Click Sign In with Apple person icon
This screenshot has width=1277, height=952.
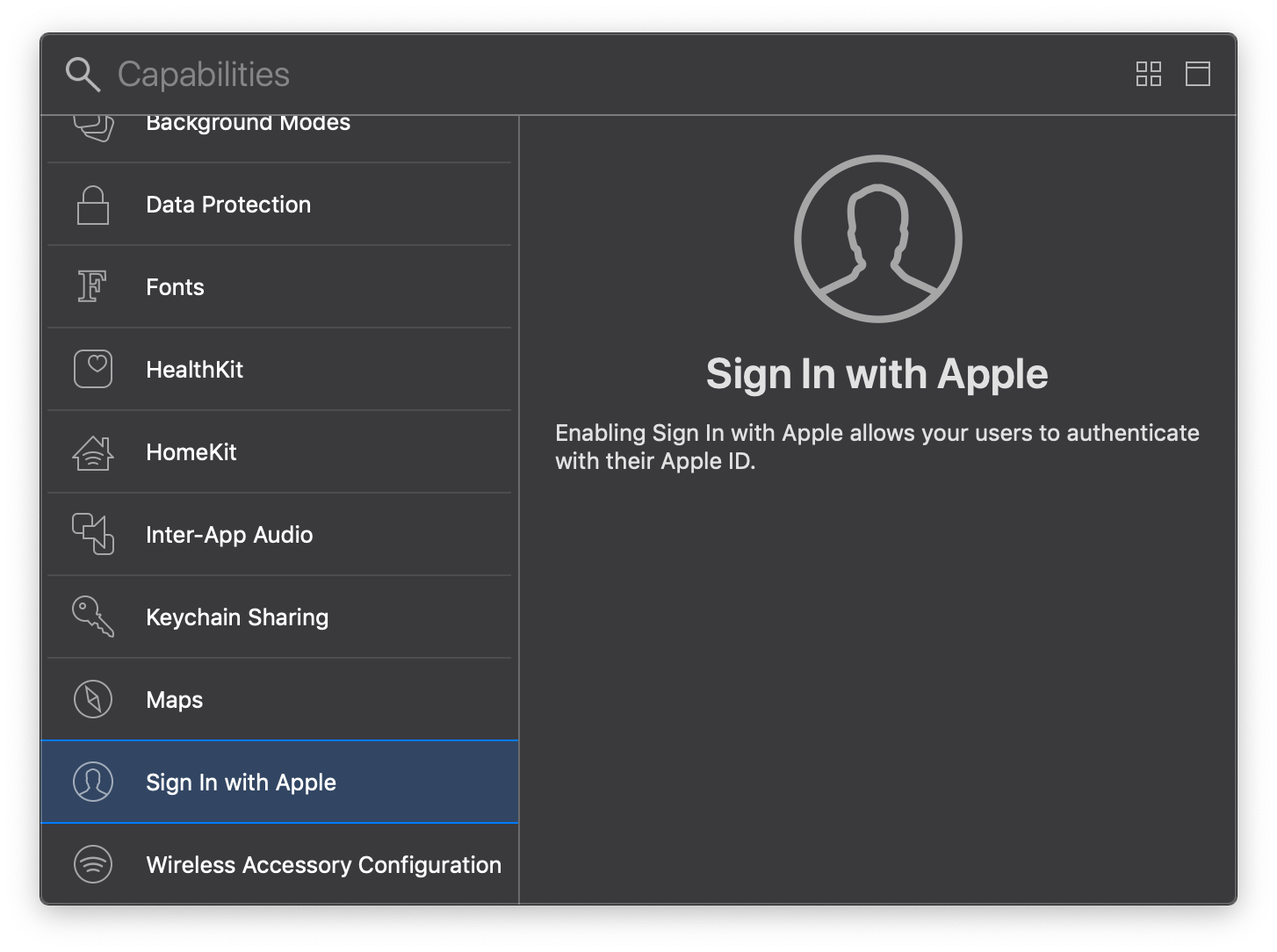93,782
